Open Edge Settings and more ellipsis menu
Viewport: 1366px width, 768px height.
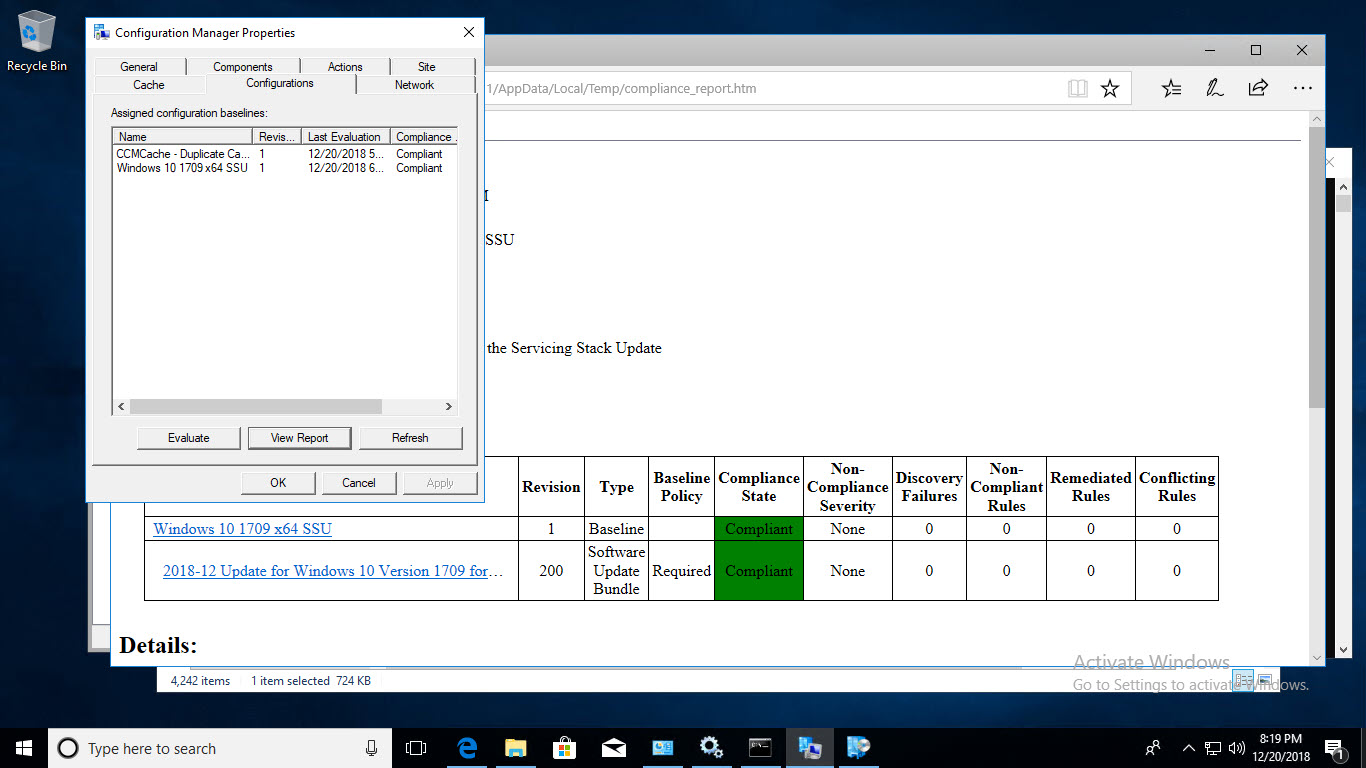coord(1302,88)
